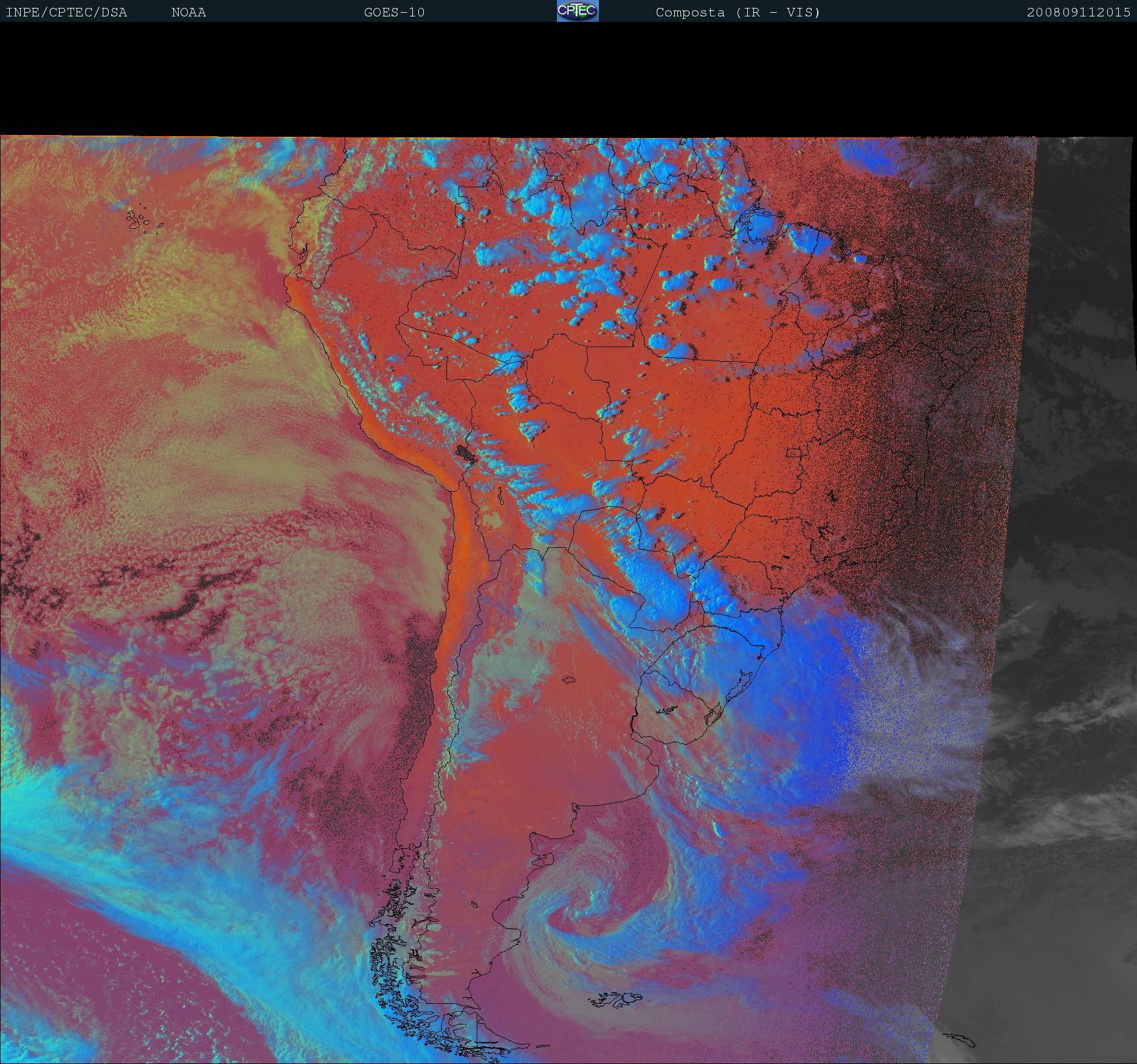Viewport: 1137px width, 1064px height.
Task: Select the 200809112015 timestamp
Action: click(x=1078, y=12)
